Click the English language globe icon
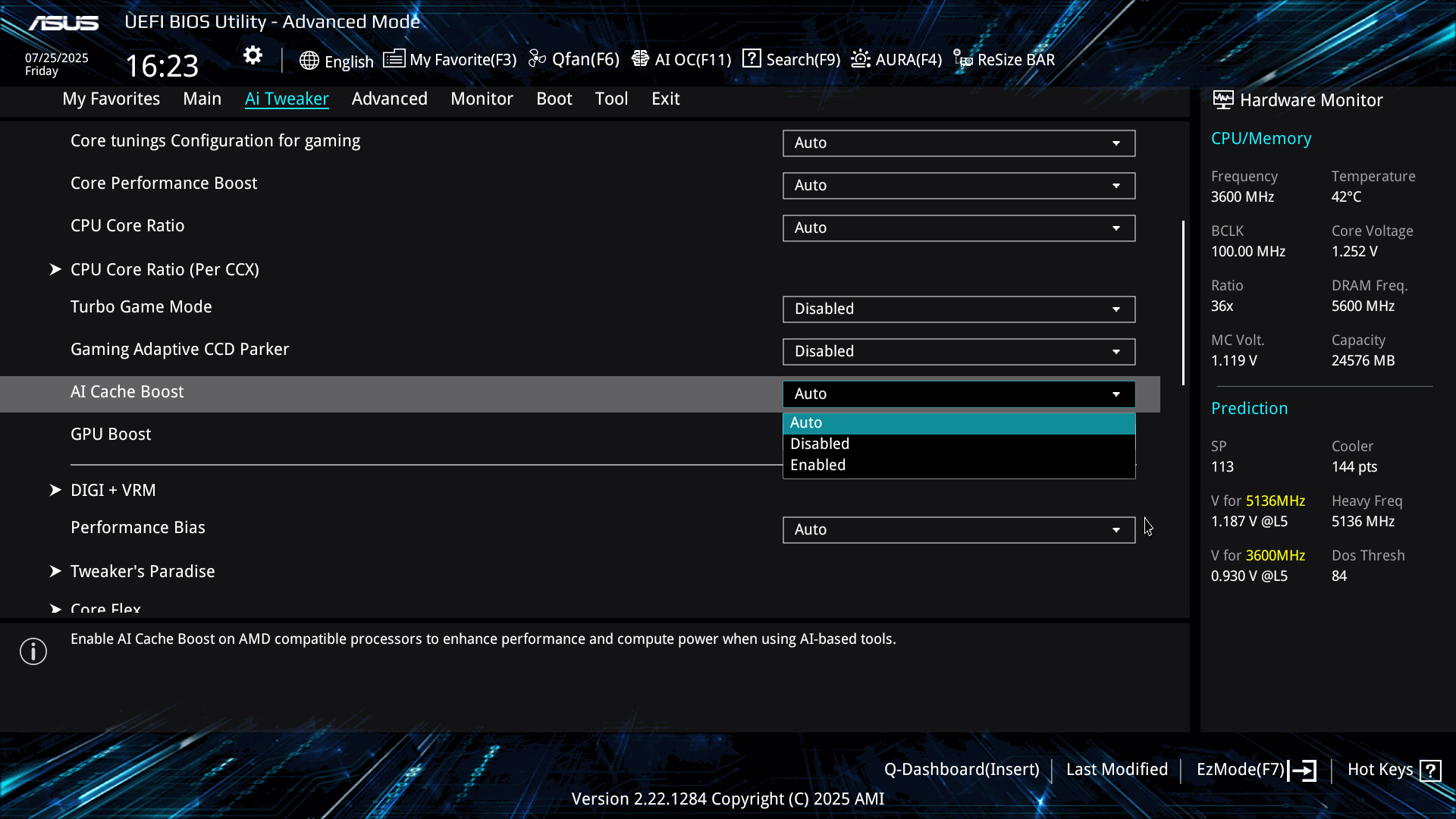This screenshot has height=819, width=1456. 309,61
